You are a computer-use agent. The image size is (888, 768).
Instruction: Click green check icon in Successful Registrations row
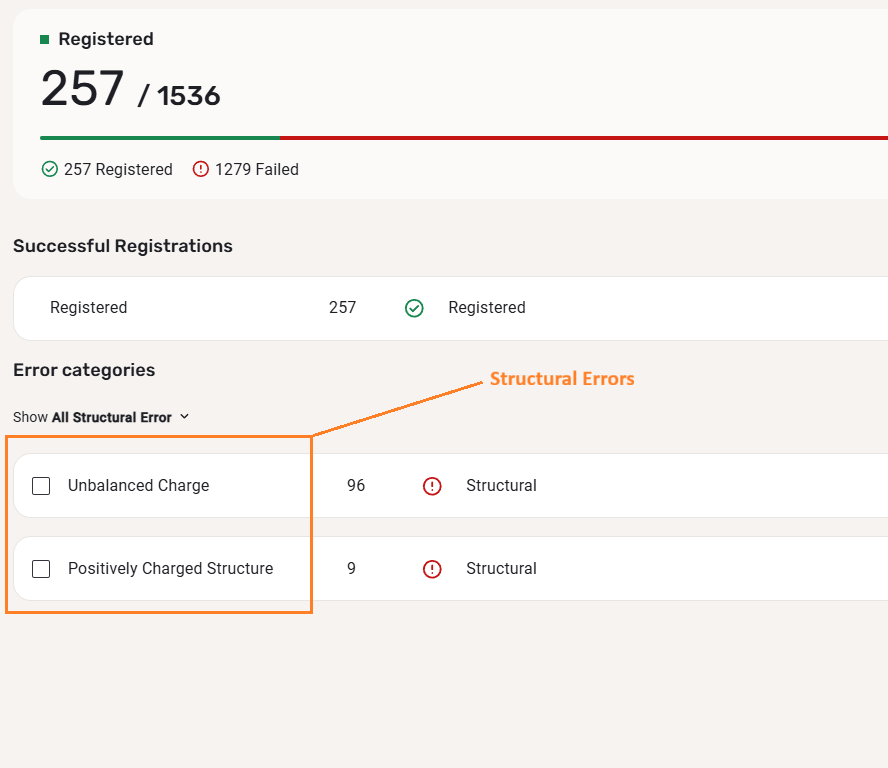pyautogui.click(x=414, y=308)
